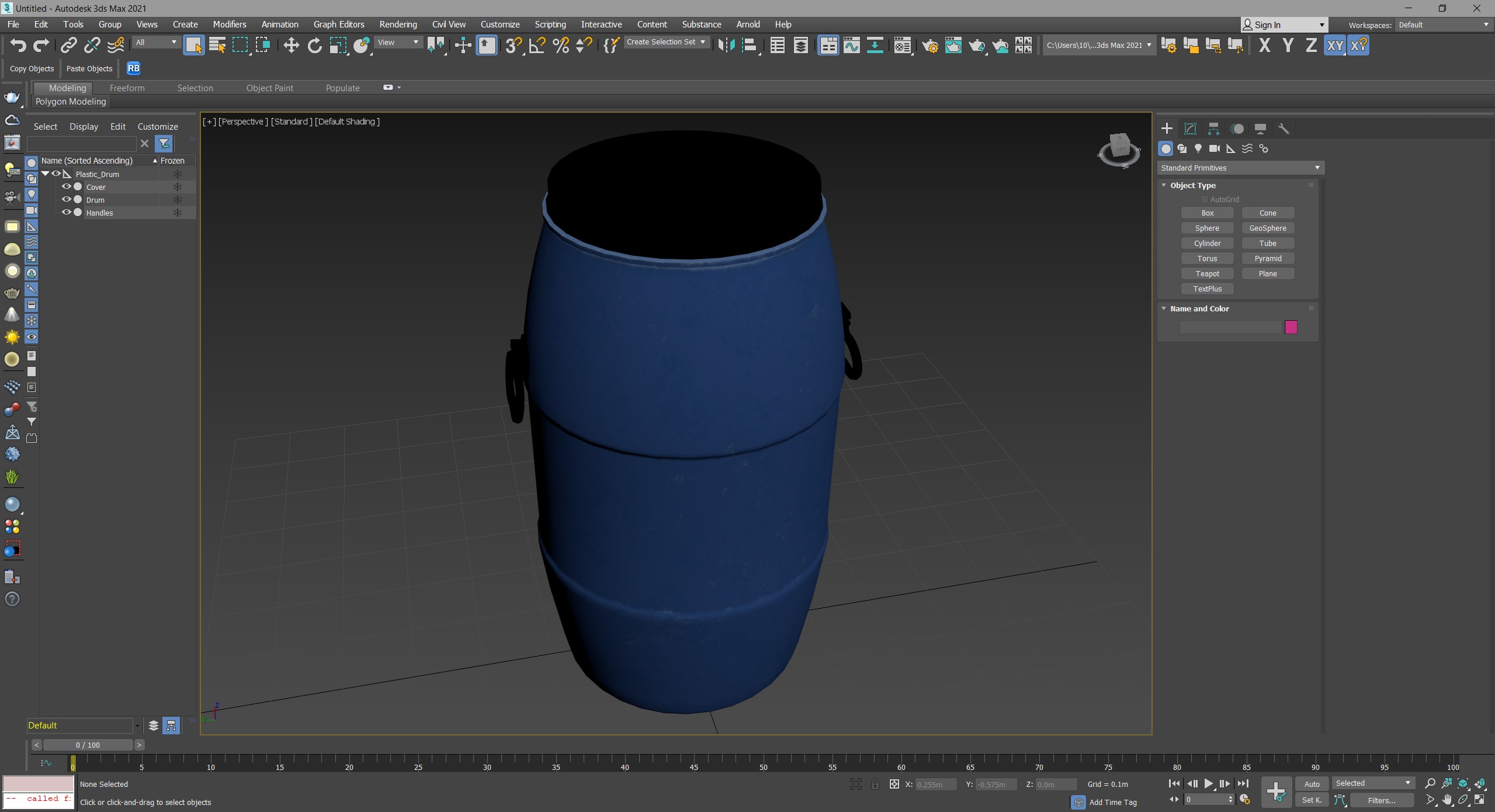1495x812 pixels.
Task: Restrict transform to the Z axis
Action: [x=1311, y=46]
